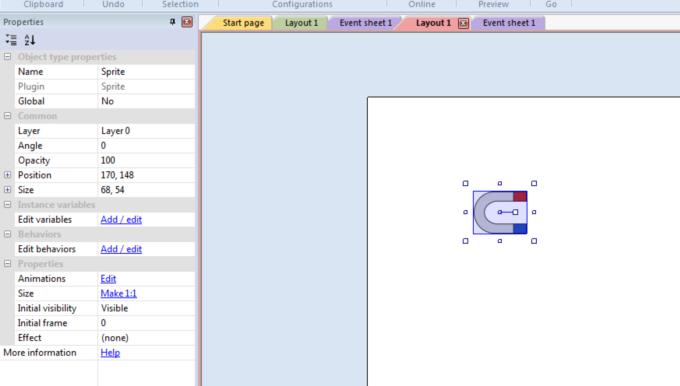Pin the Properties panel with pushpin icon
680x386 pixels.
(173, 22)
